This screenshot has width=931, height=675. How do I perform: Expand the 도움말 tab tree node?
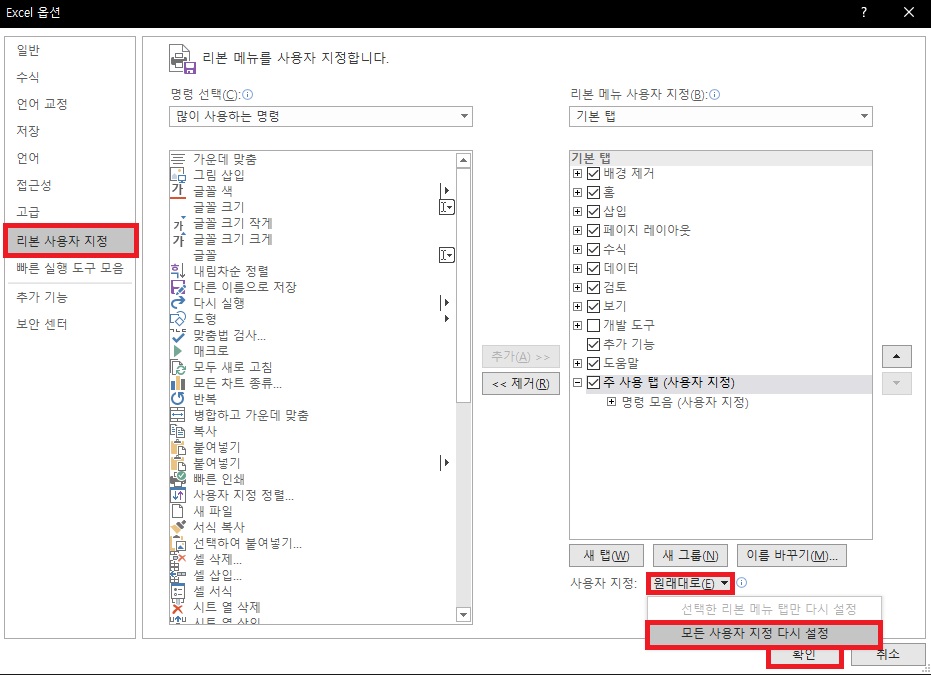point(577,363)
